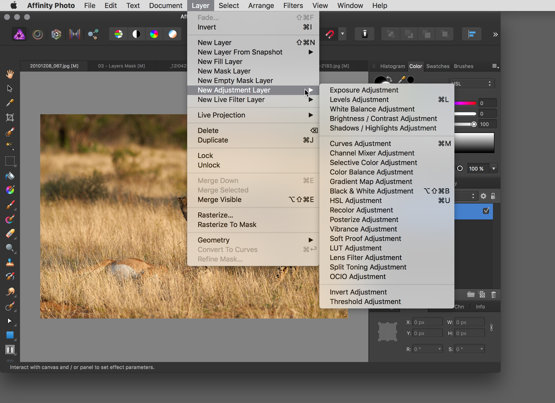Click the auto contrast half-circle icon
The height and width of the screenshot is (403, 555).
click(x=136, y=34)
